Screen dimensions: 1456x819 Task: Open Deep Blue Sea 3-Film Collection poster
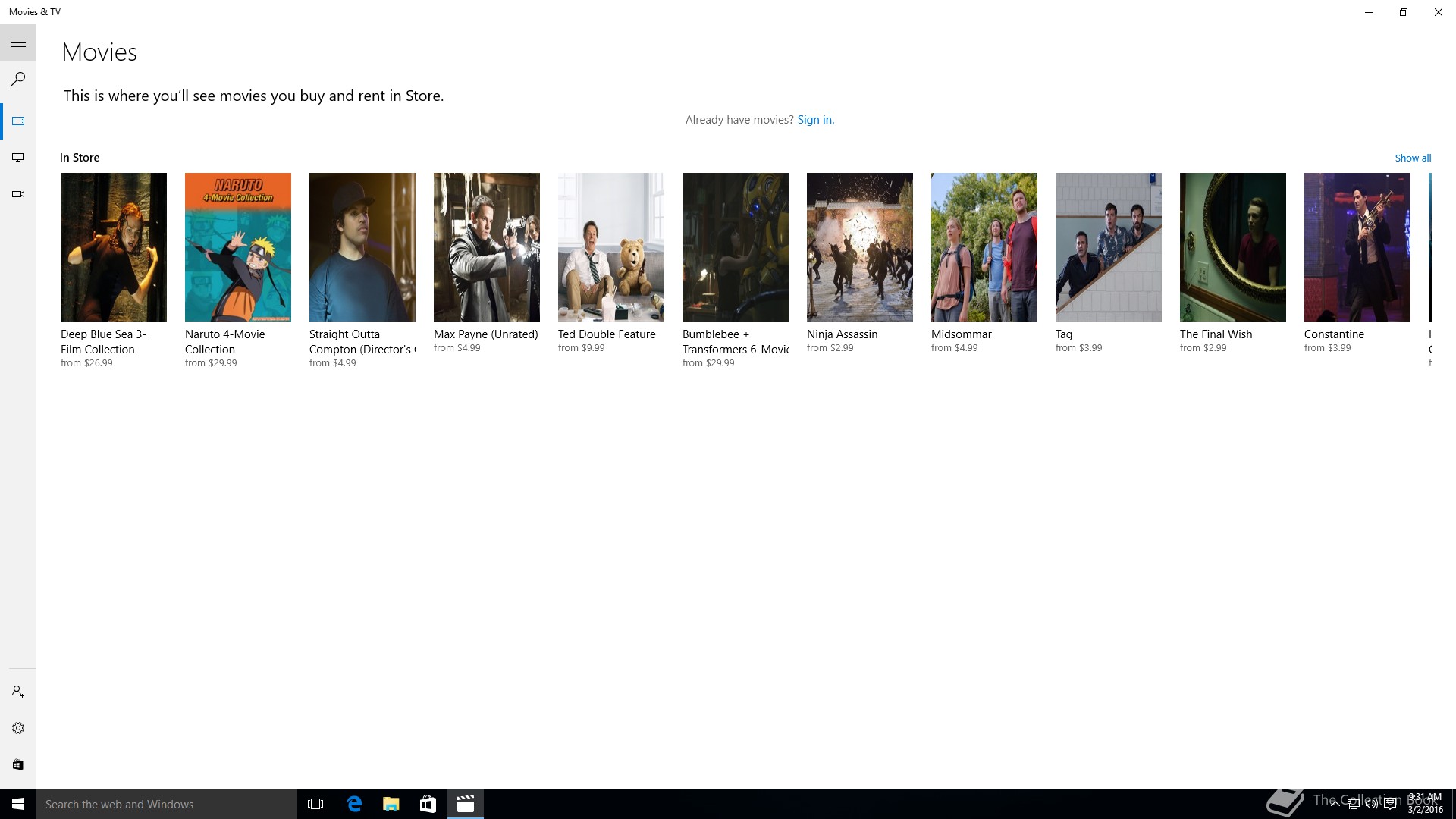tap(114, 247)
